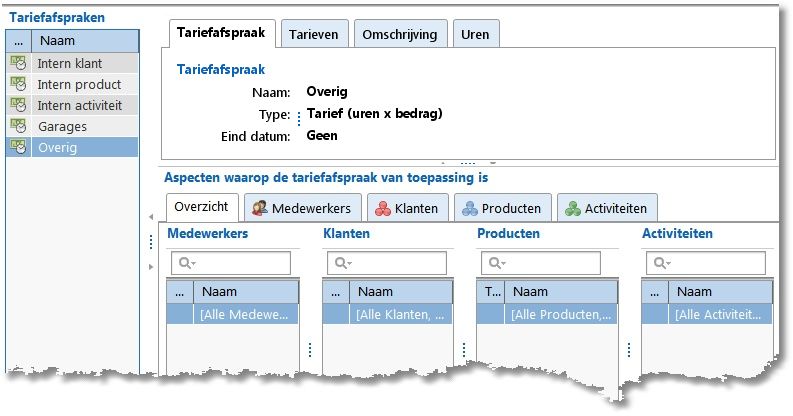Click the icon beside Overig
Screen dimensions: 793x416
(x=17, y=147)
